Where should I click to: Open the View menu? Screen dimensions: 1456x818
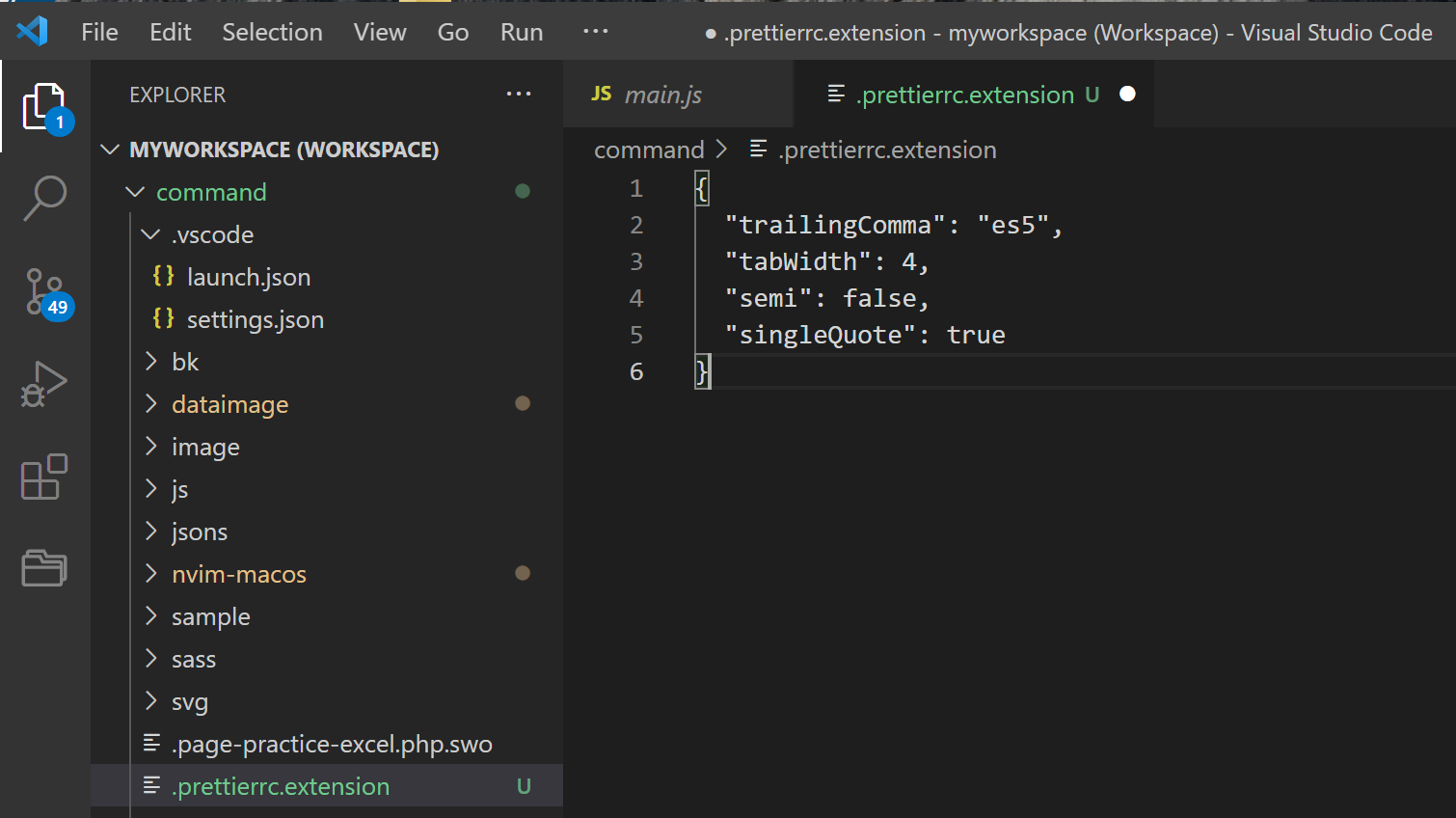click(379, 31)
